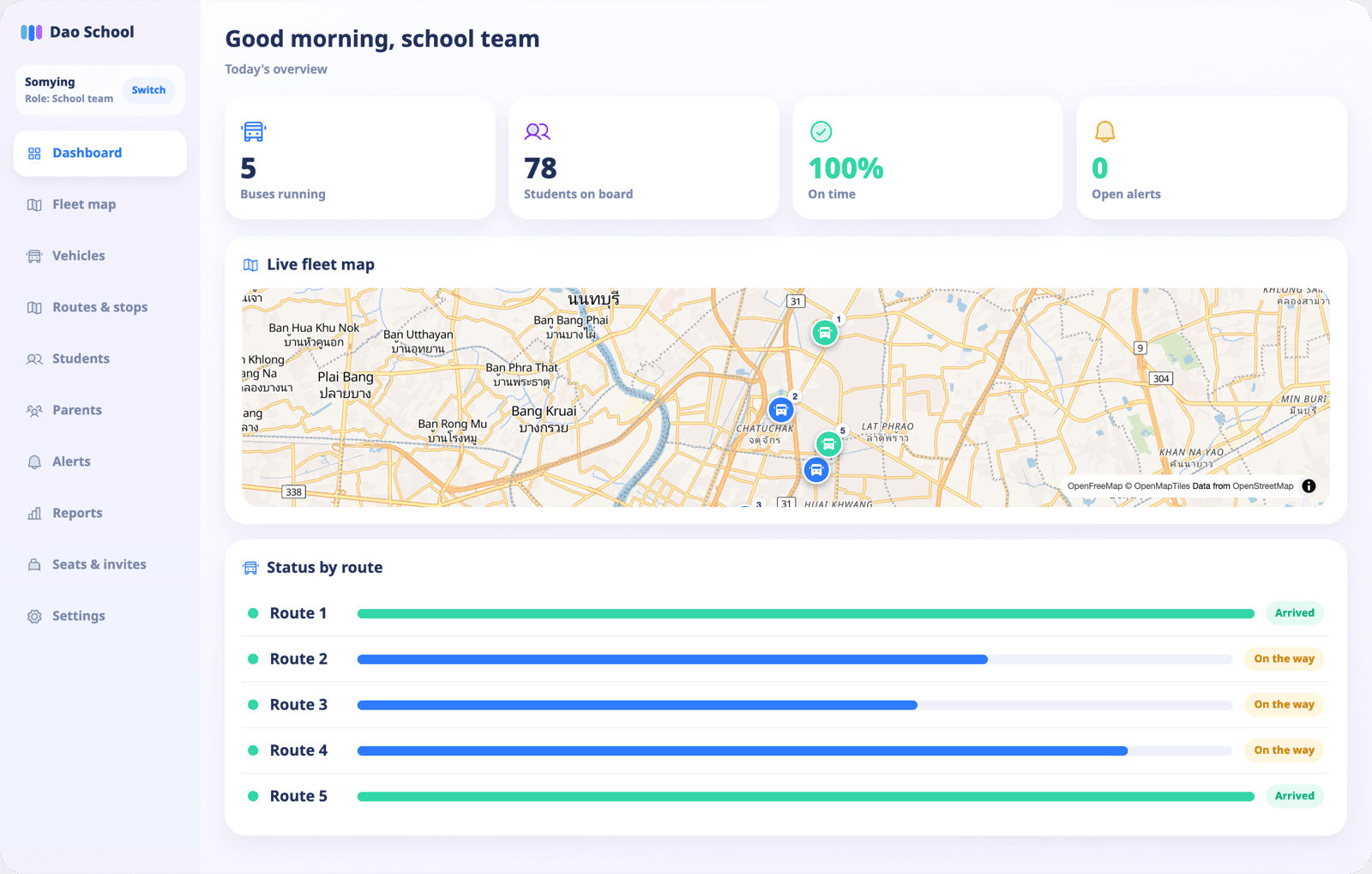
Task: Click the Arrived badge for Route 1
Action: point(1294,613)
